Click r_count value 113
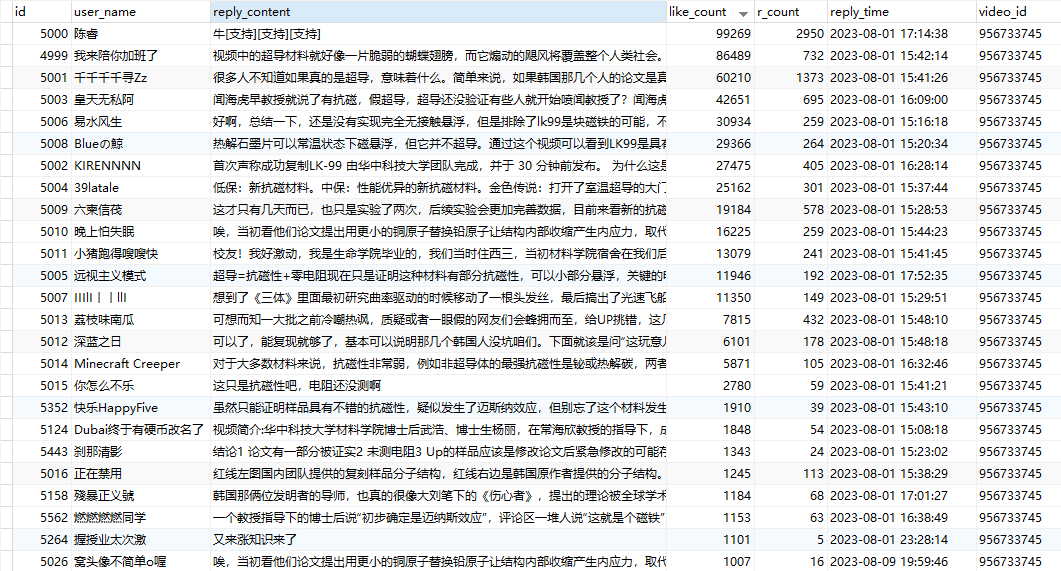Screen dimensions: 1061x571 pos(813,474)
